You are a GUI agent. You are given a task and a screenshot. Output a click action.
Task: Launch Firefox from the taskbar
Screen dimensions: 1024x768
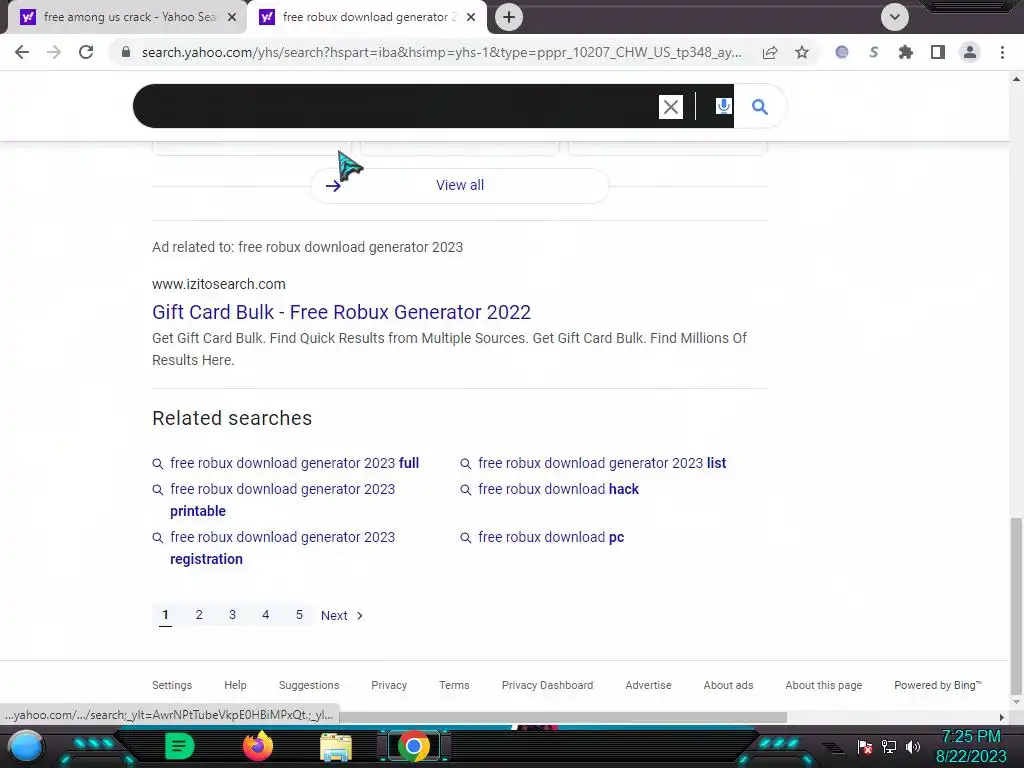[258, 746]
